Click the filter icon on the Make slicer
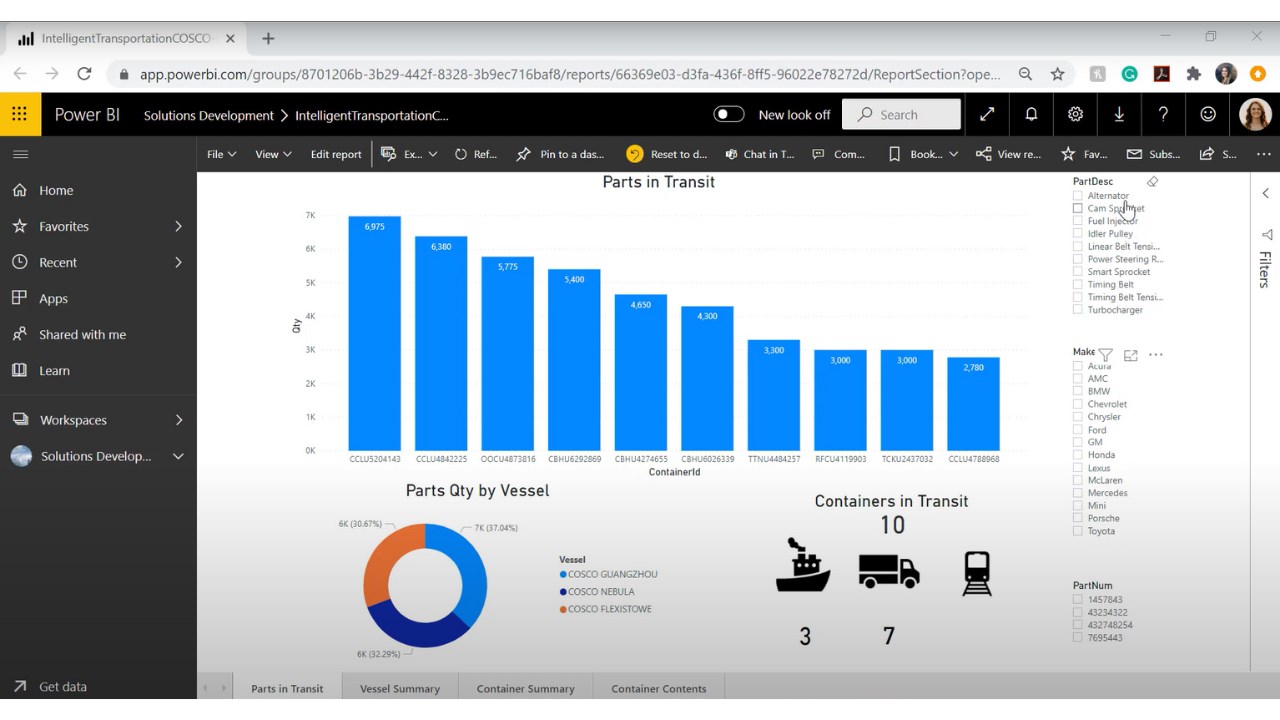1280x720 pixels. click(1105, 355)
